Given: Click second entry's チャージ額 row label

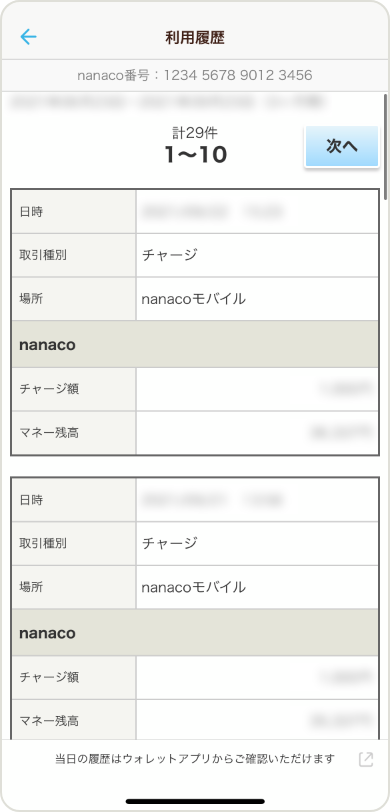Looking at the screenshot, I should tap(49, 677).
